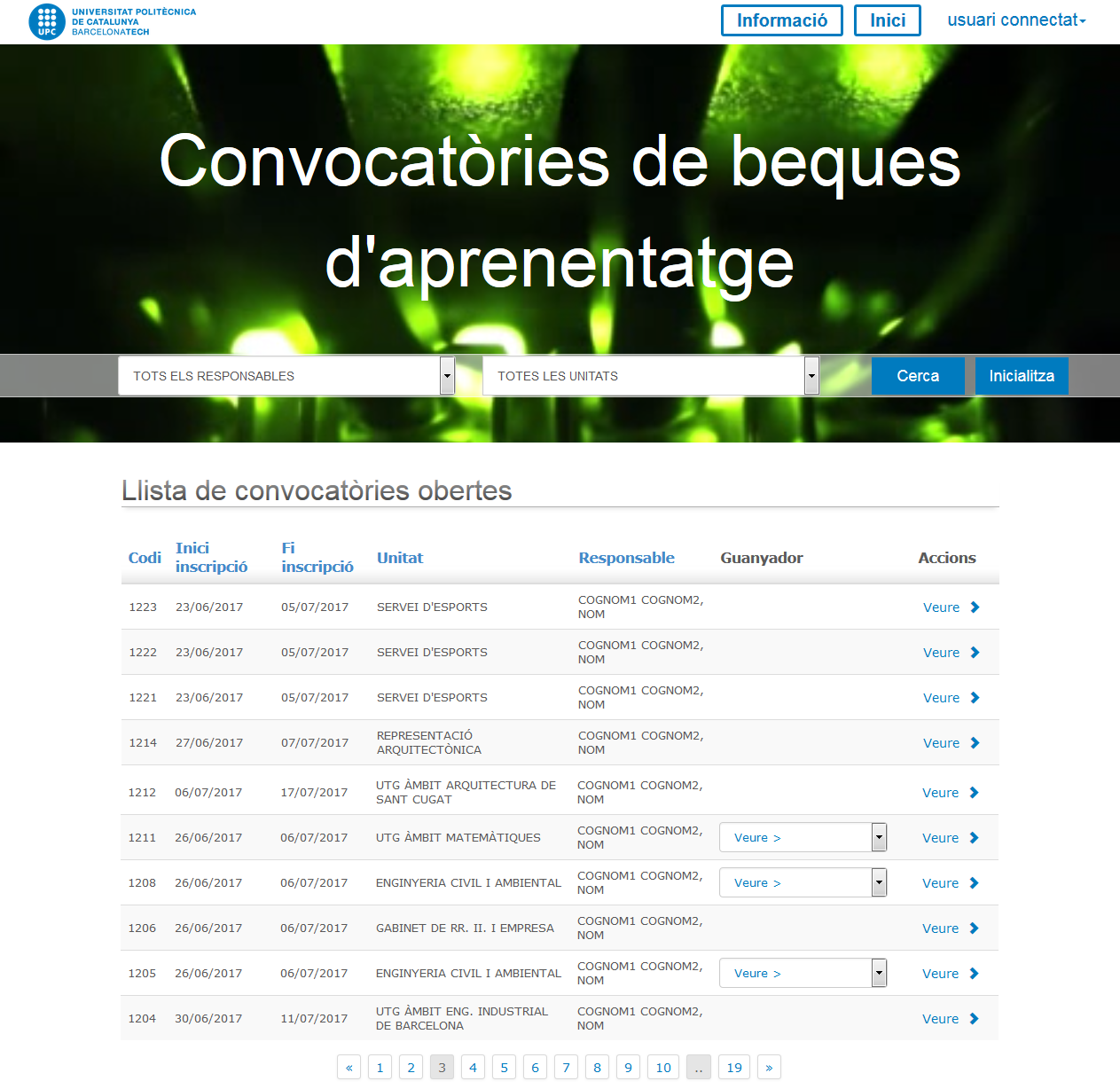Jump to page 19 of results

[734, 1068]
